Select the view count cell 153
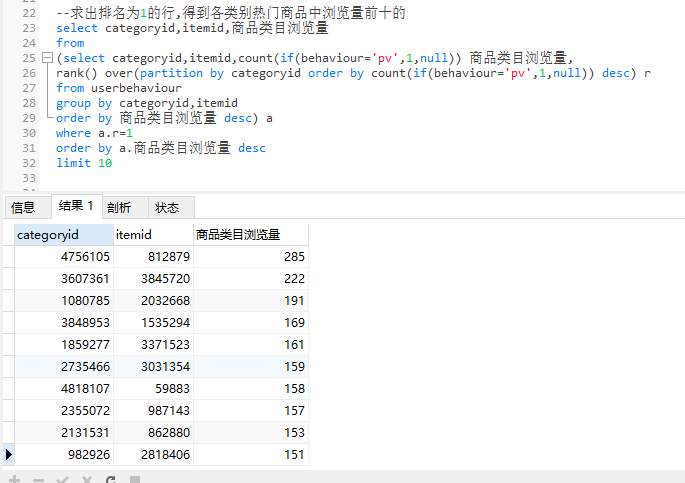Screen dimensions: 685x483 tap(251, 433)
